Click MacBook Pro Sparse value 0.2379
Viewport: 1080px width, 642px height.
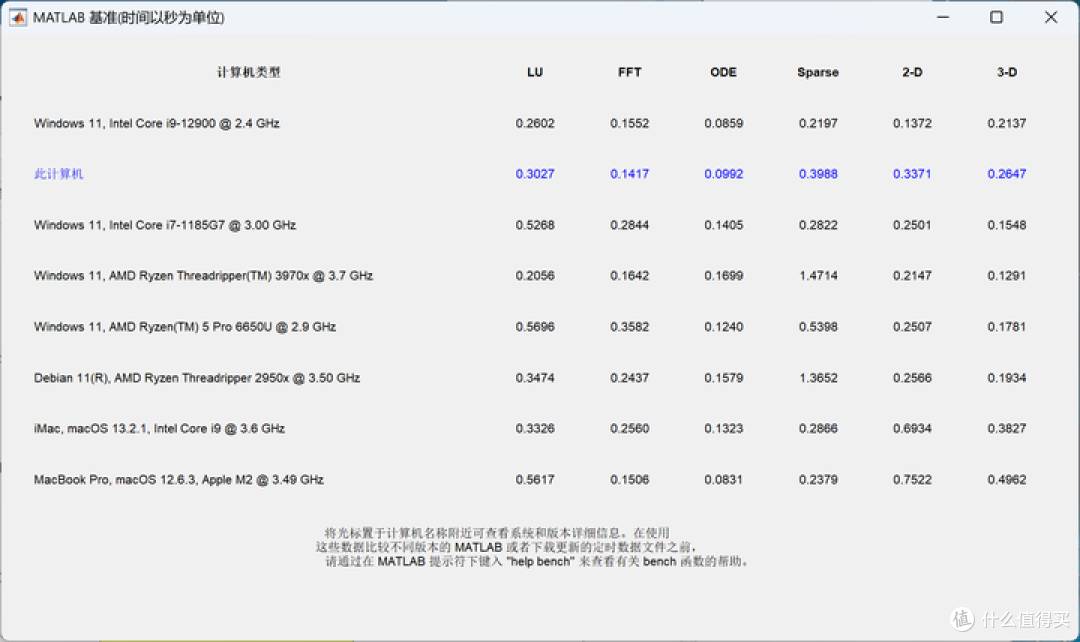pyautogui.click(x=818, y=479)
